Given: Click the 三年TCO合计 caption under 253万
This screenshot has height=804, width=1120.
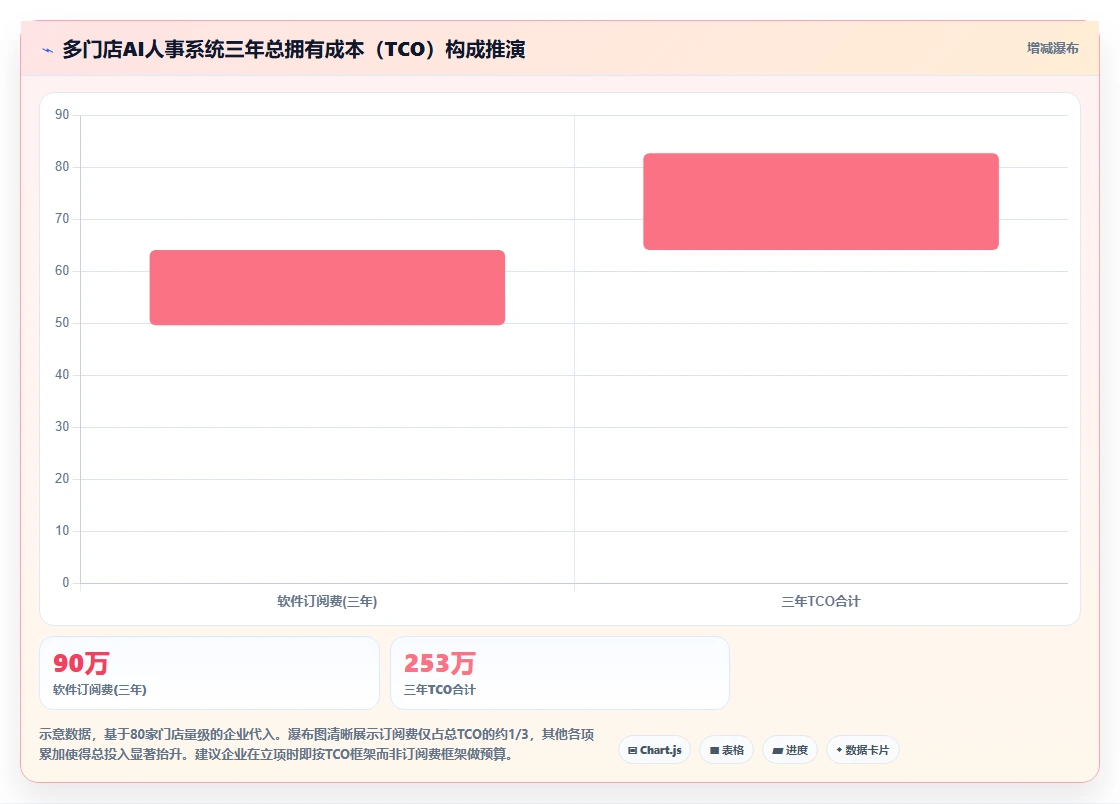Looking at the screenshot, I should (439, 690).
